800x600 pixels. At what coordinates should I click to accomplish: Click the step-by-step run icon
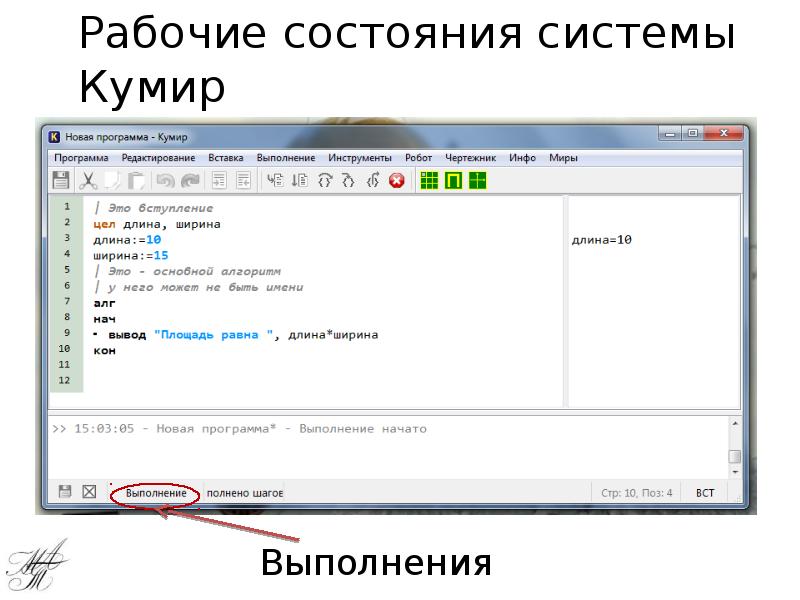tap(300, 180)
